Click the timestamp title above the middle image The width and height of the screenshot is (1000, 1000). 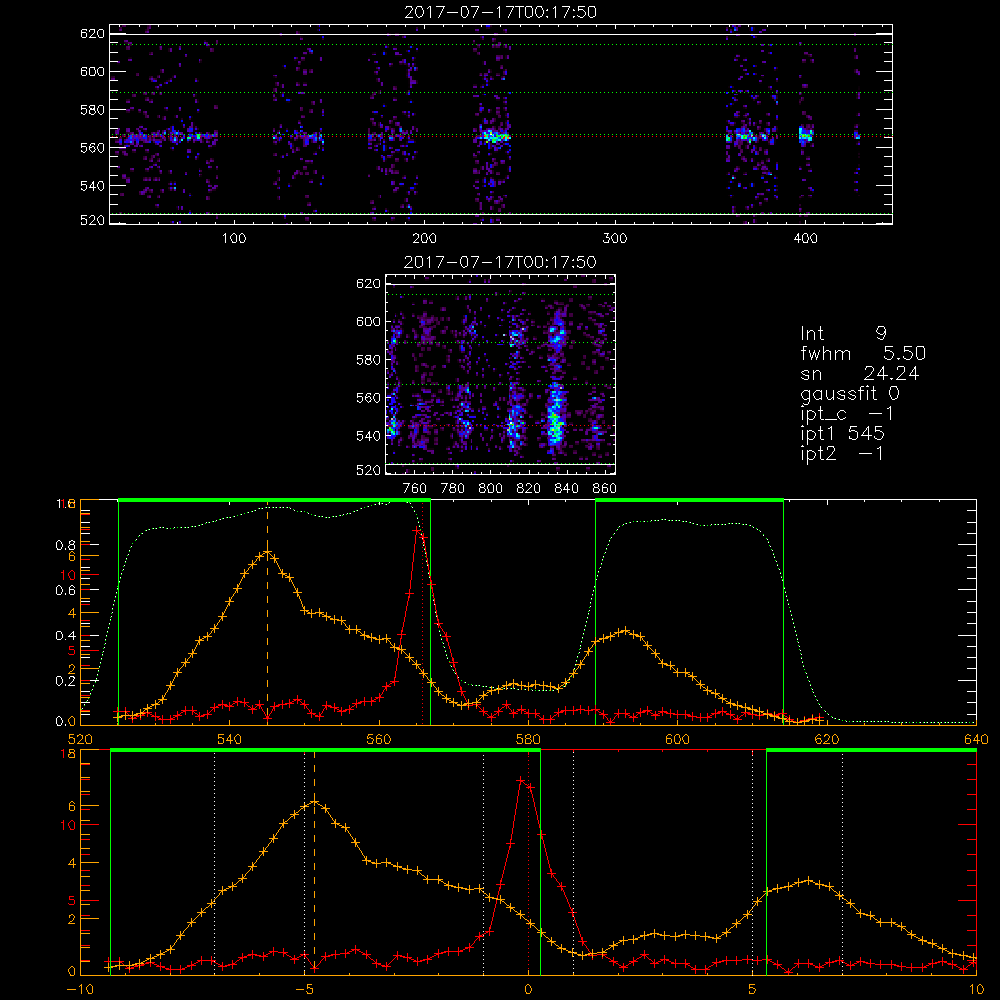501,262
